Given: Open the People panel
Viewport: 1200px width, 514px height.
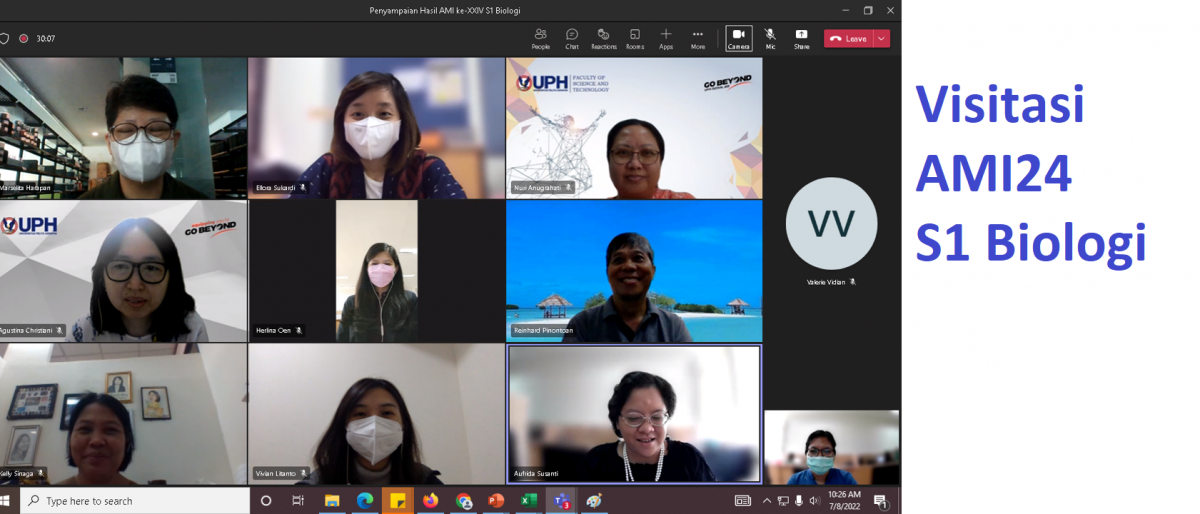Looking at the screenshot, I should pyautogui.click(x=540, y=38).
